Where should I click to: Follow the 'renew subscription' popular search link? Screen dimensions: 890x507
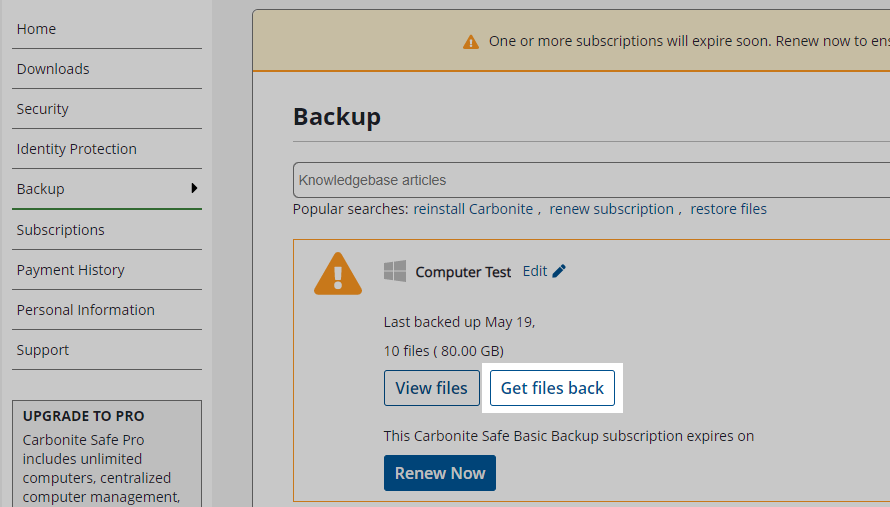coord(611,209)
